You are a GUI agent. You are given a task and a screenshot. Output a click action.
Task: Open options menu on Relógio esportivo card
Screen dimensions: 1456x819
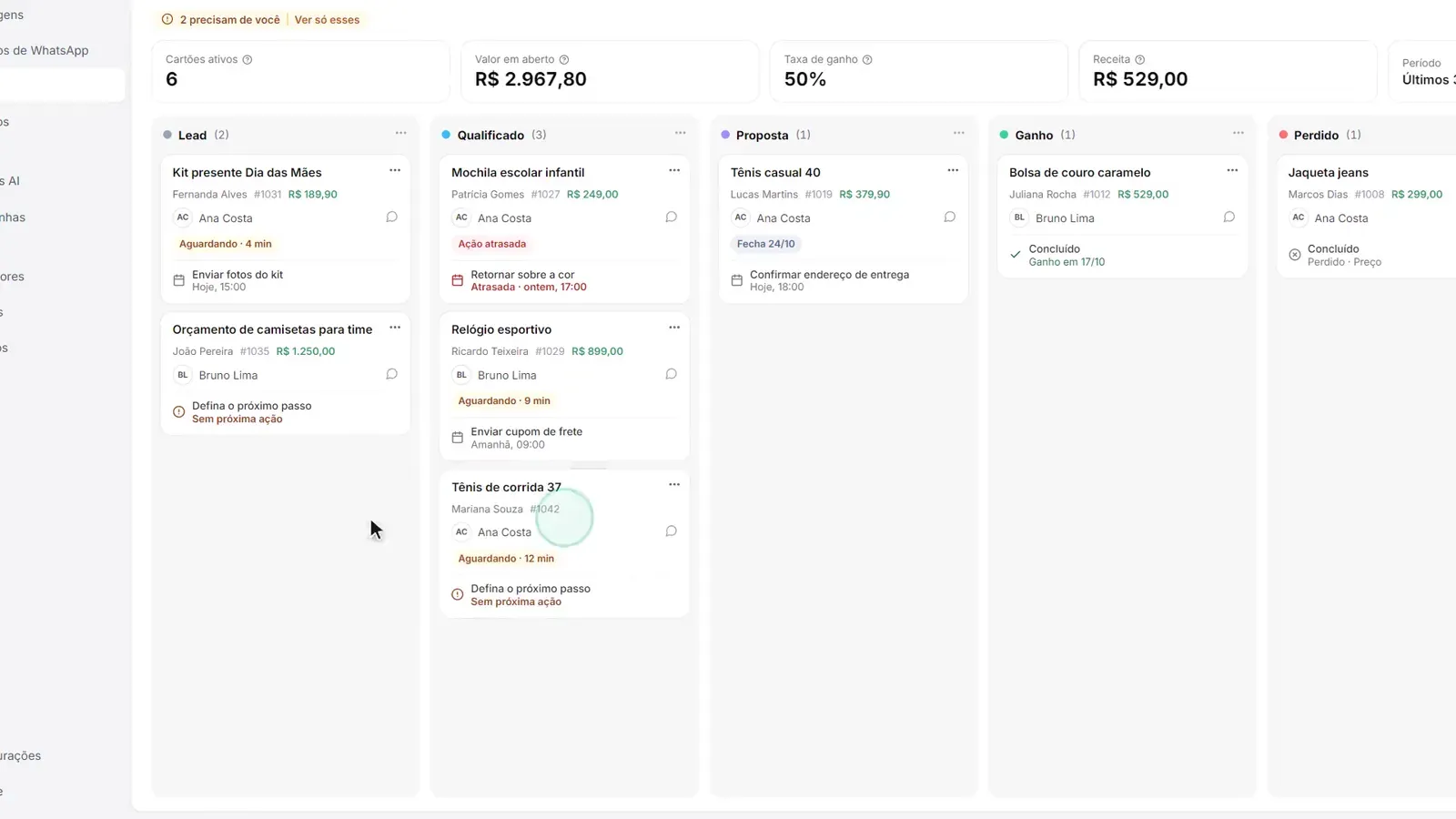point(674,329)
